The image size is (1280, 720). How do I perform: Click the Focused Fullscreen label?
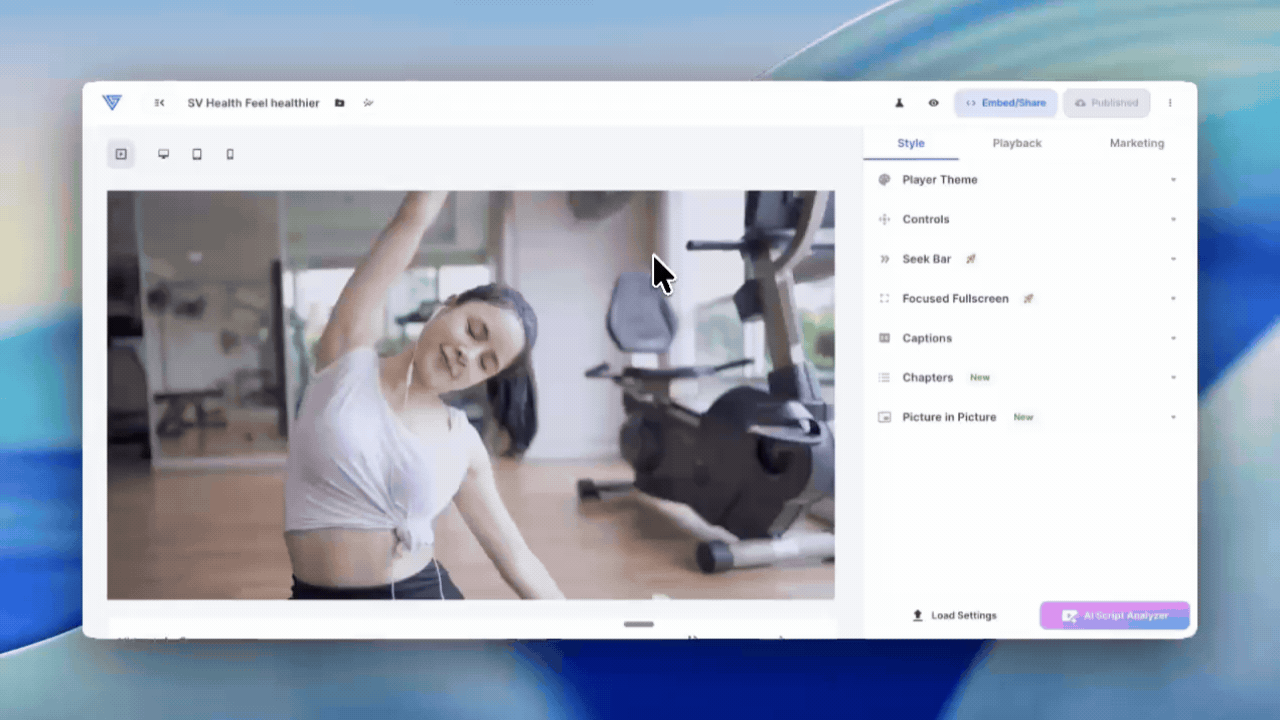956,298
